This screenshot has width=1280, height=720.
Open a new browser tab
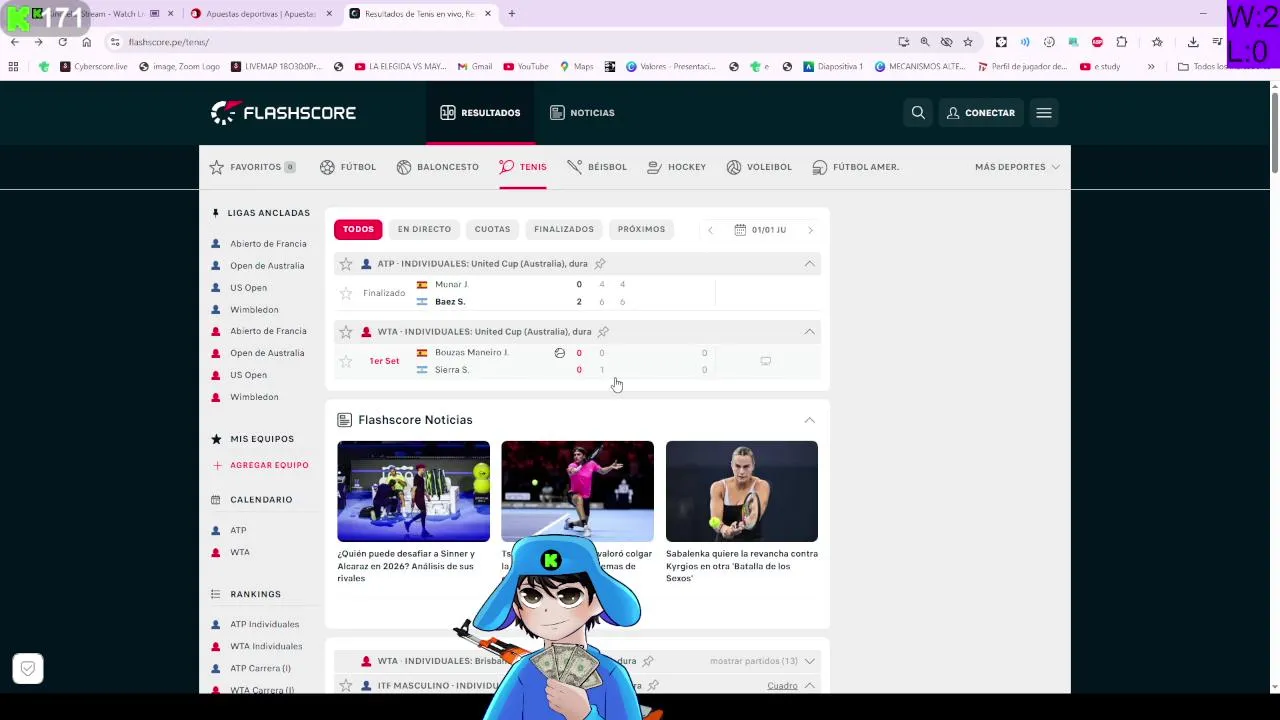tap(511, 14)
